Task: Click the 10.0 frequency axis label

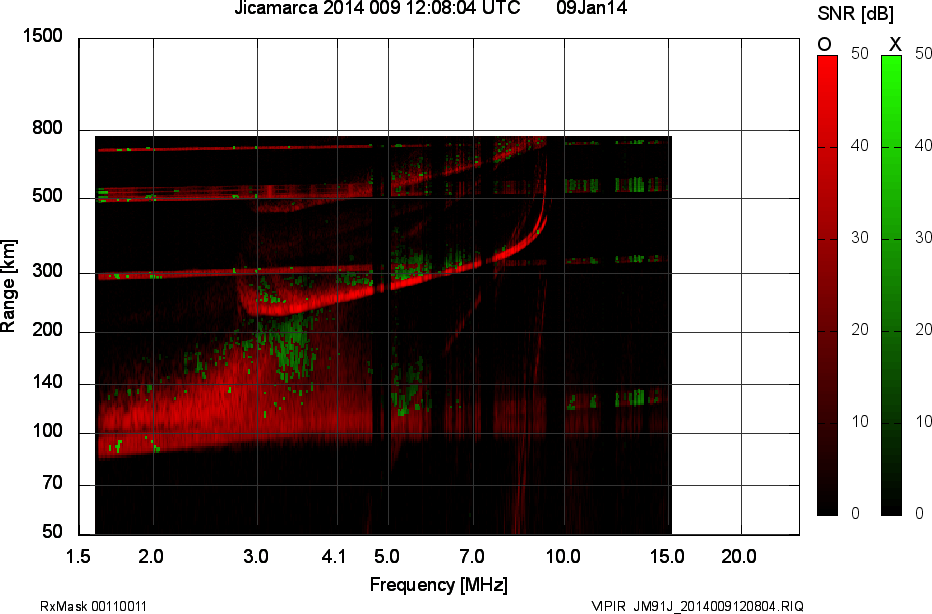Action: (x=563, y=557)
